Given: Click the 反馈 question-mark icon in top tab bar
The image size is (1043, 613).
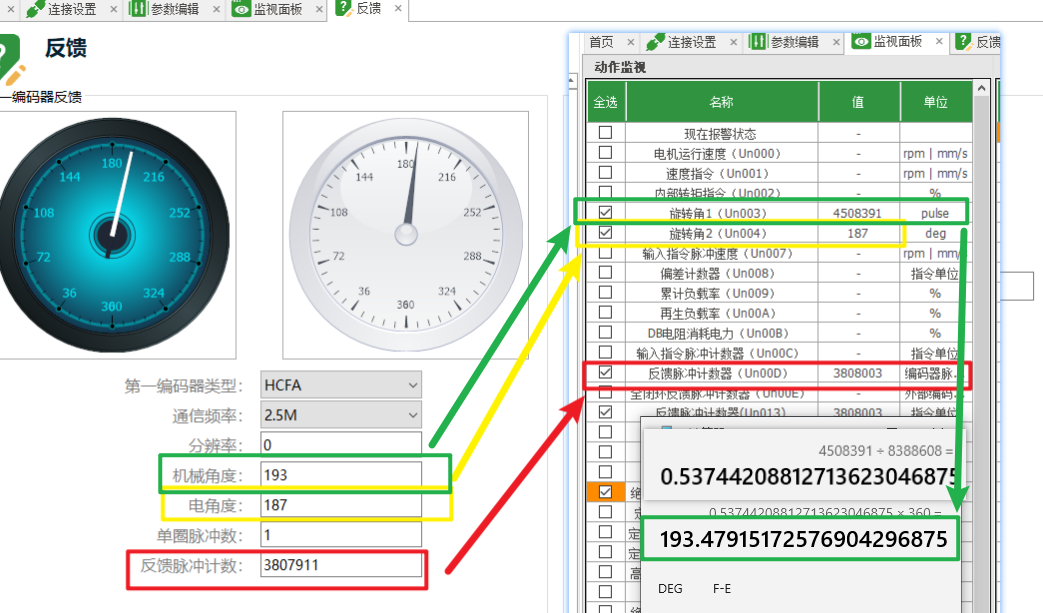Looking at the screenshot, I should tap(343, 9).
